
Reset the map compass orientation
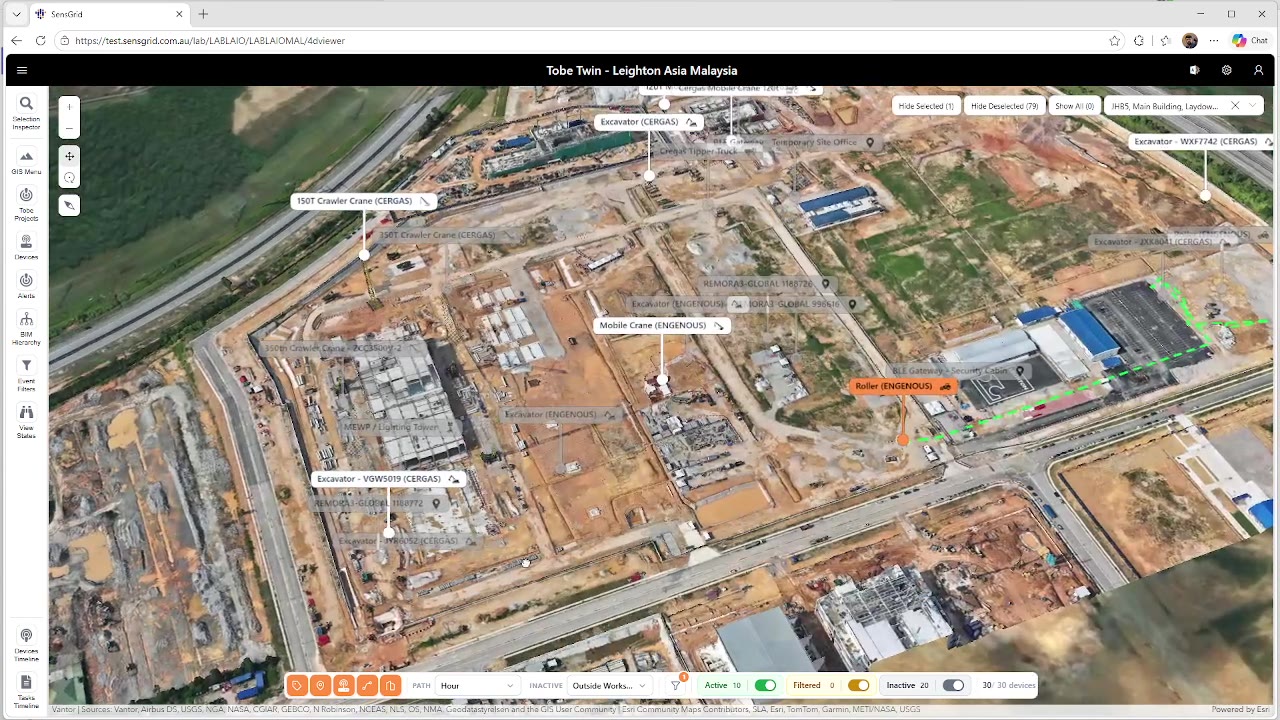pos(69,205)
